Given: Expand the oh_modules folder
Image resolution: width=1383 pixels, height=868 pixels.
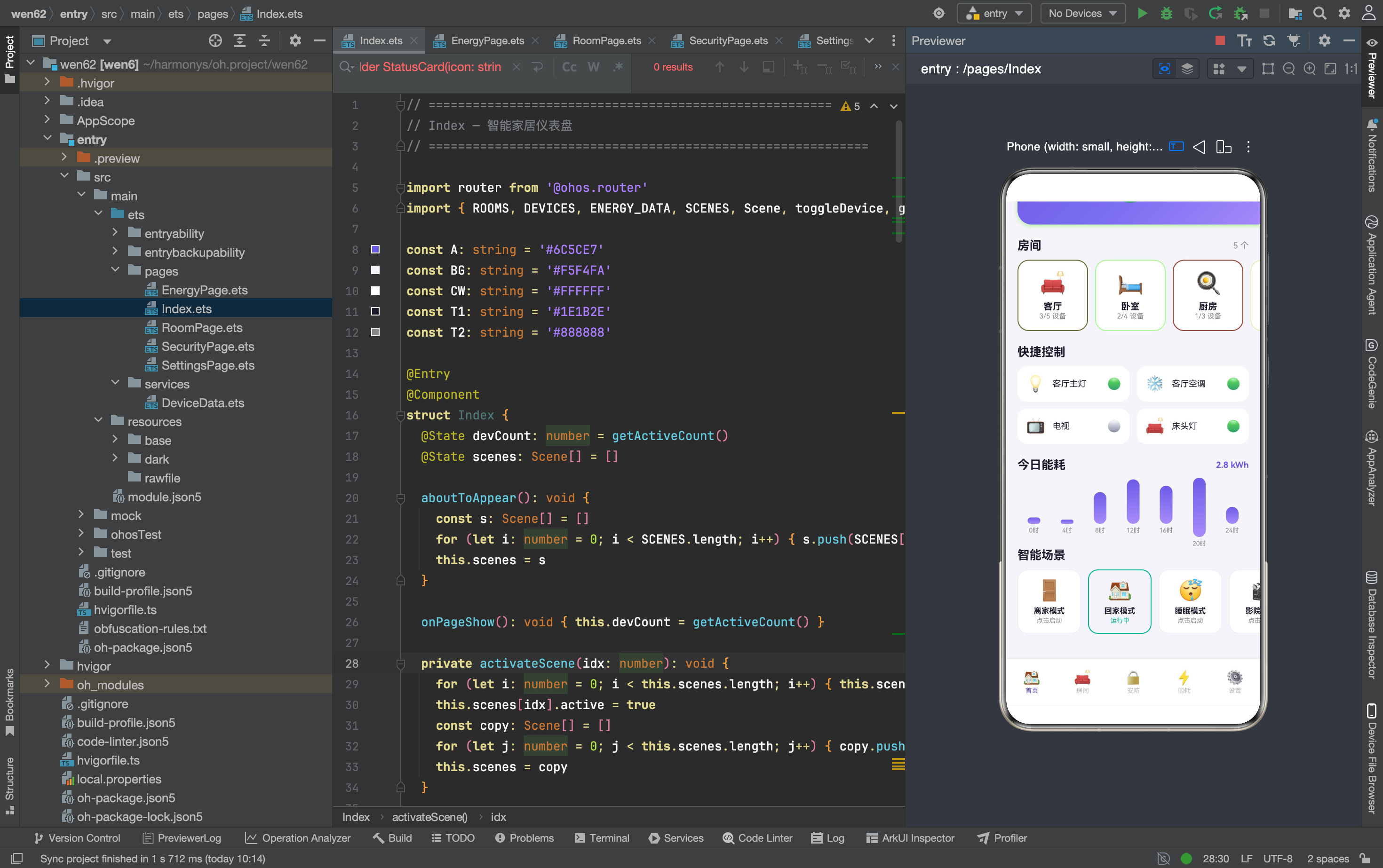Looking at the screenshot, I should pyautogui.click(x=48, y=684).
